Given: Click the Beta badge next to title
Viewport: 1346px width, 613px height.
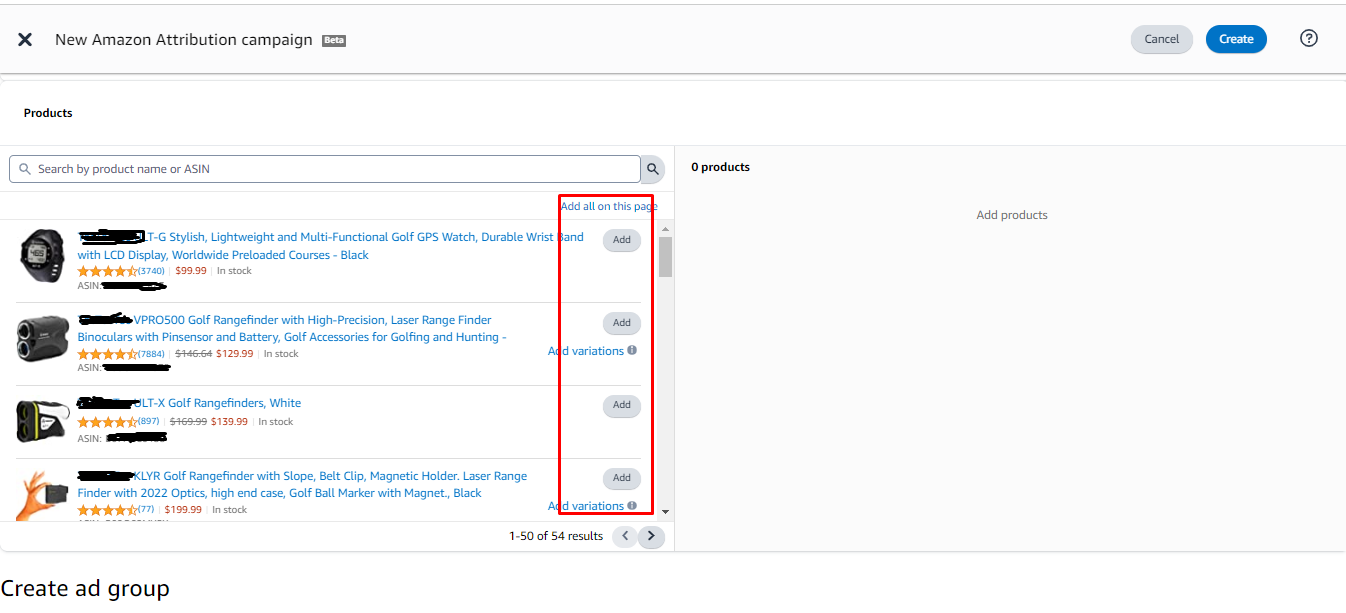Looking at the screenshot, I should click(x=334, y=41).
